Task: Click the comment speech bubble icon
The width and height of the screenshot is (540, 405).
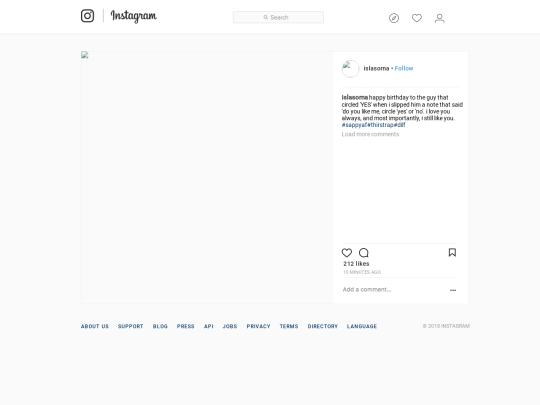Action: click(364, 253)
